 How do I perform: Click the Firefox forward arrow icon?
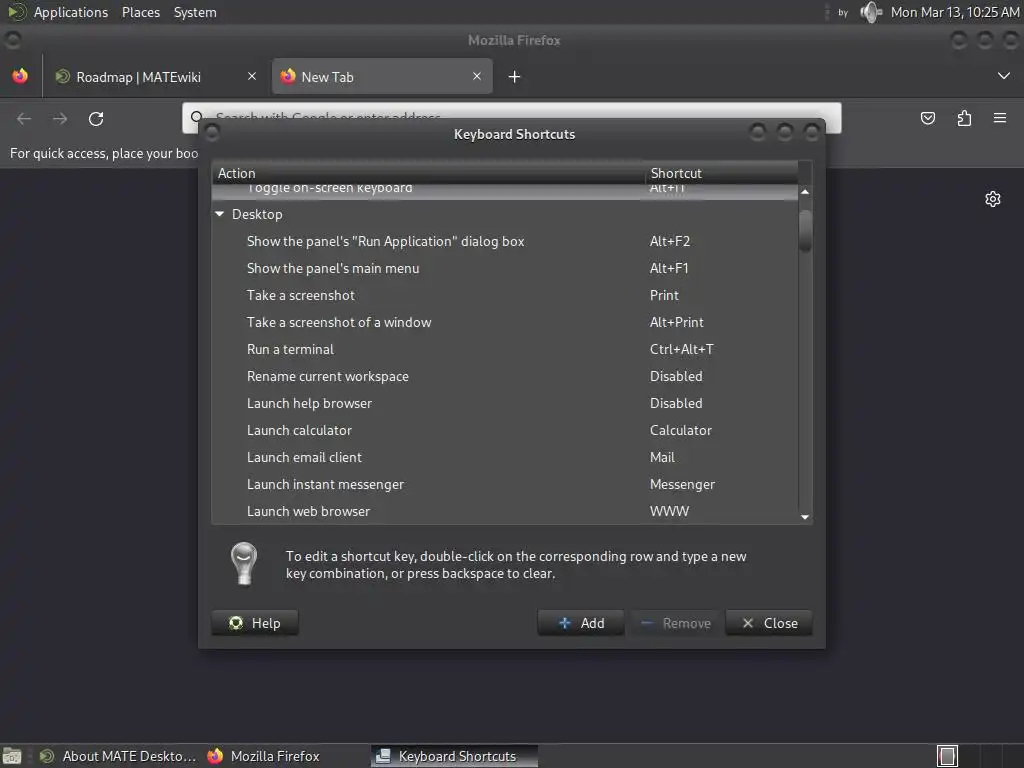(60, 119)
